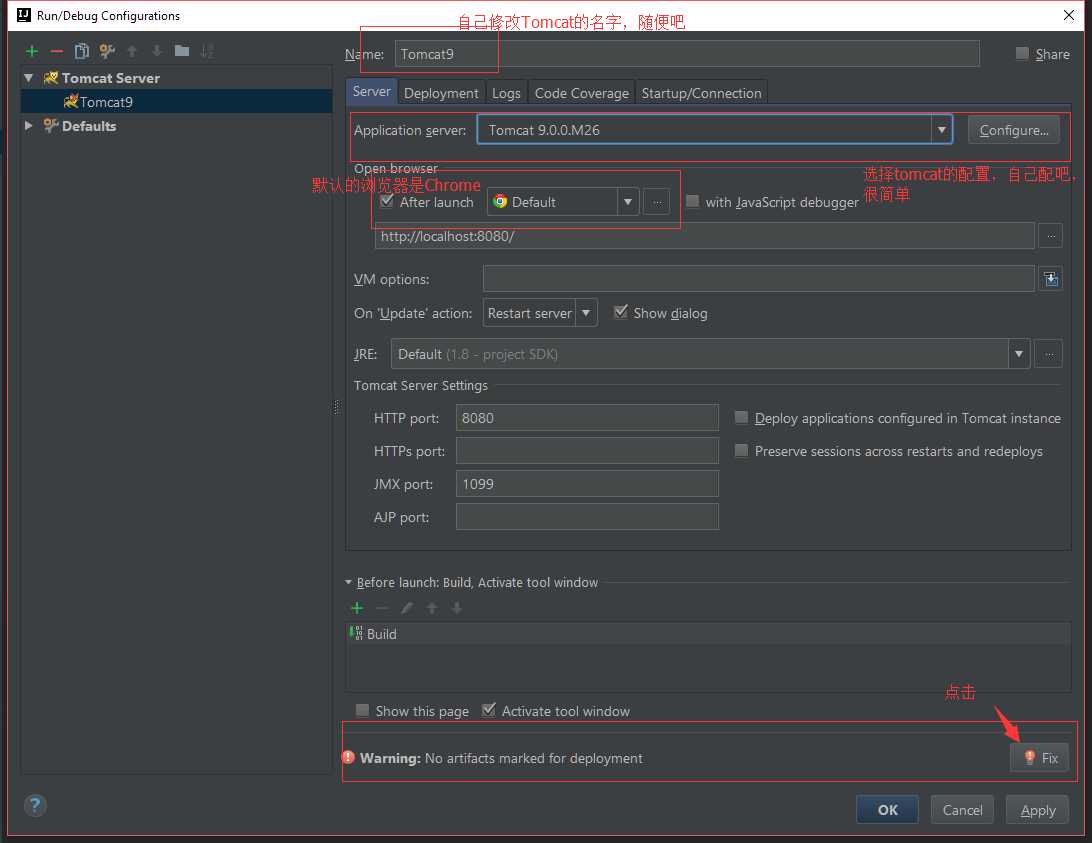The width and height of the screenshot is (1092, 843).
Task: Expand Defaults tree node
Action: [29, 125]
